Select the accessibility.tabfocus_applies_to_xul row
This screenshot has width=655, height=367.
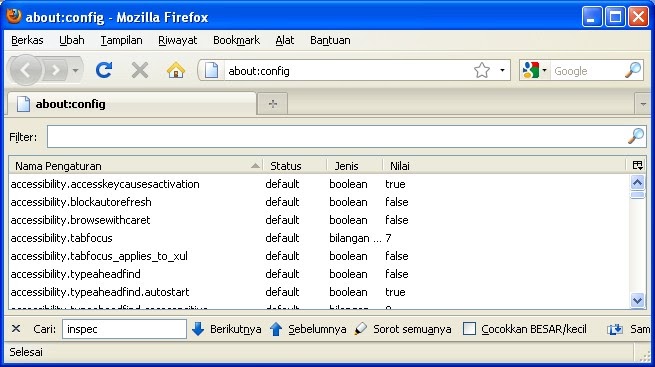318,256
